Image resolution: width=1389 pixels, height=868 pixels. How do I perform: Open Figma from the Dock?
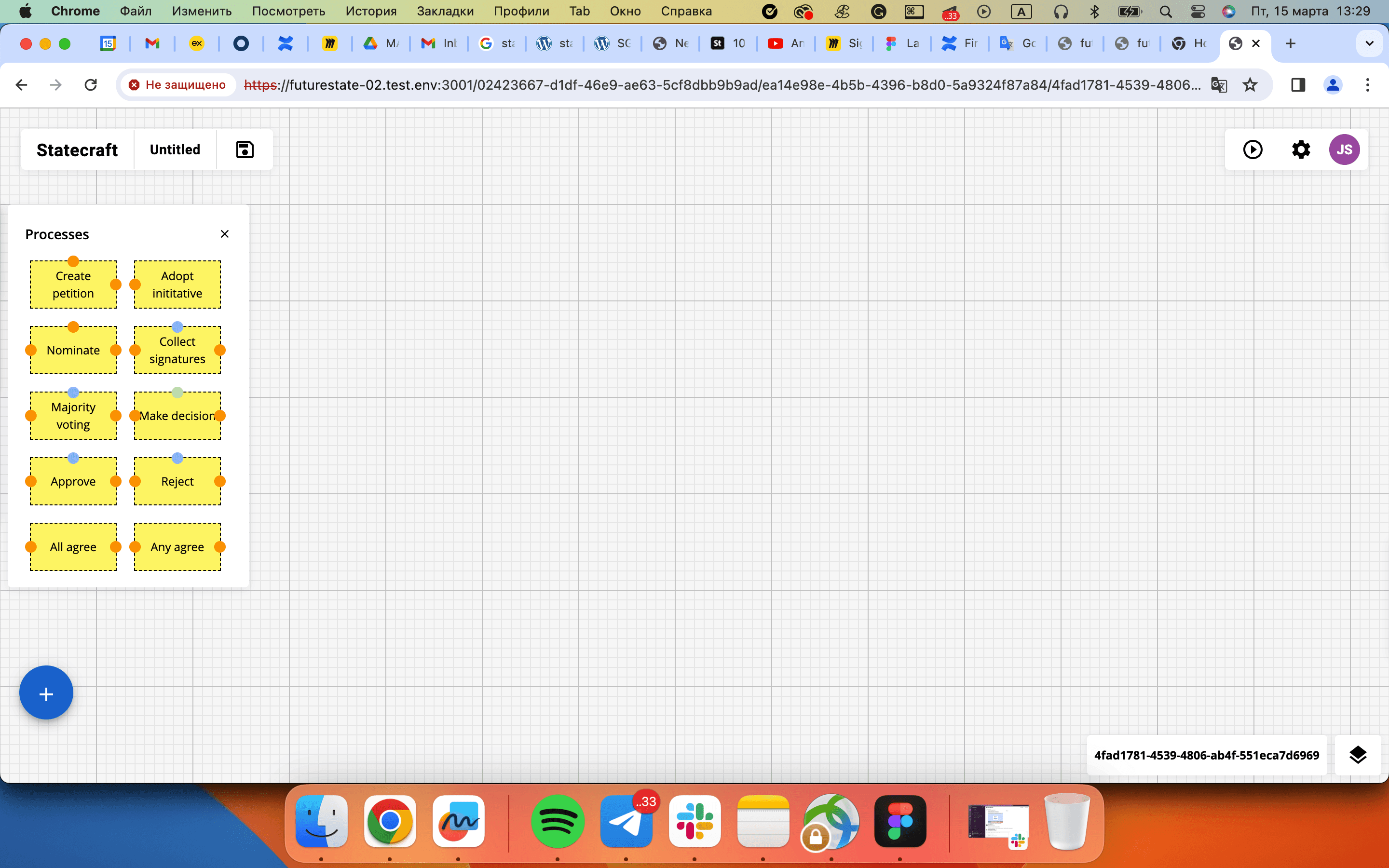tap(899, 822)
